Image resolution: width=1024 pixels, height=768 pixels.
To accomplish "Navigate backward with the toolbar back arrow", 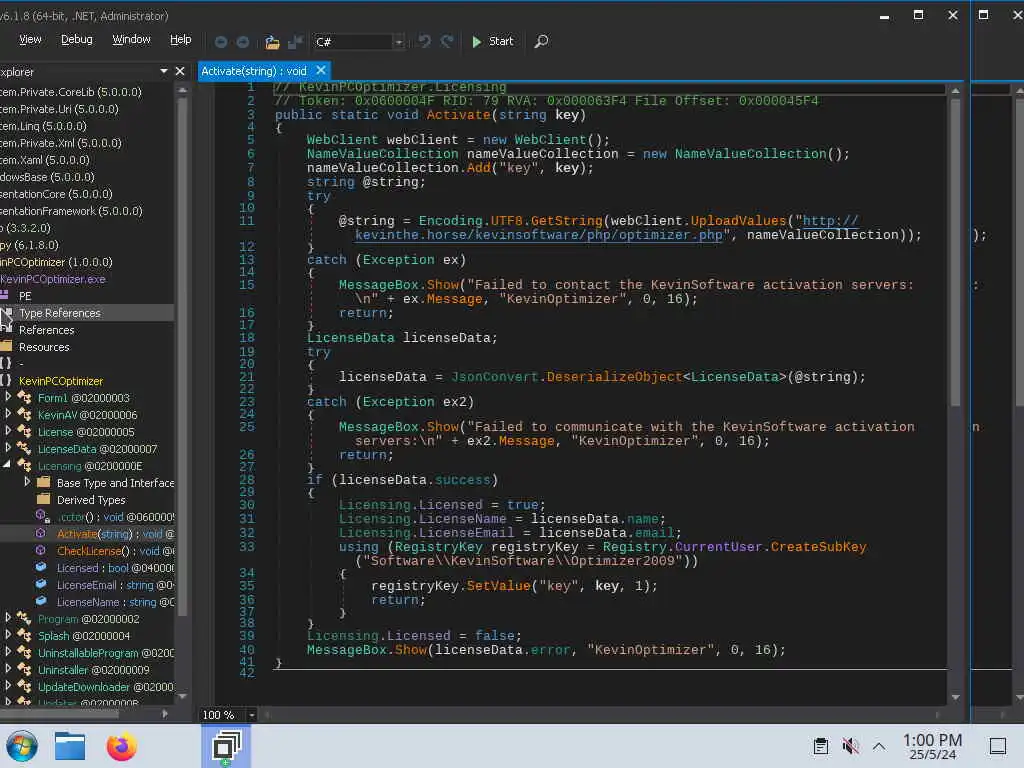I will (x=221, y=42).
